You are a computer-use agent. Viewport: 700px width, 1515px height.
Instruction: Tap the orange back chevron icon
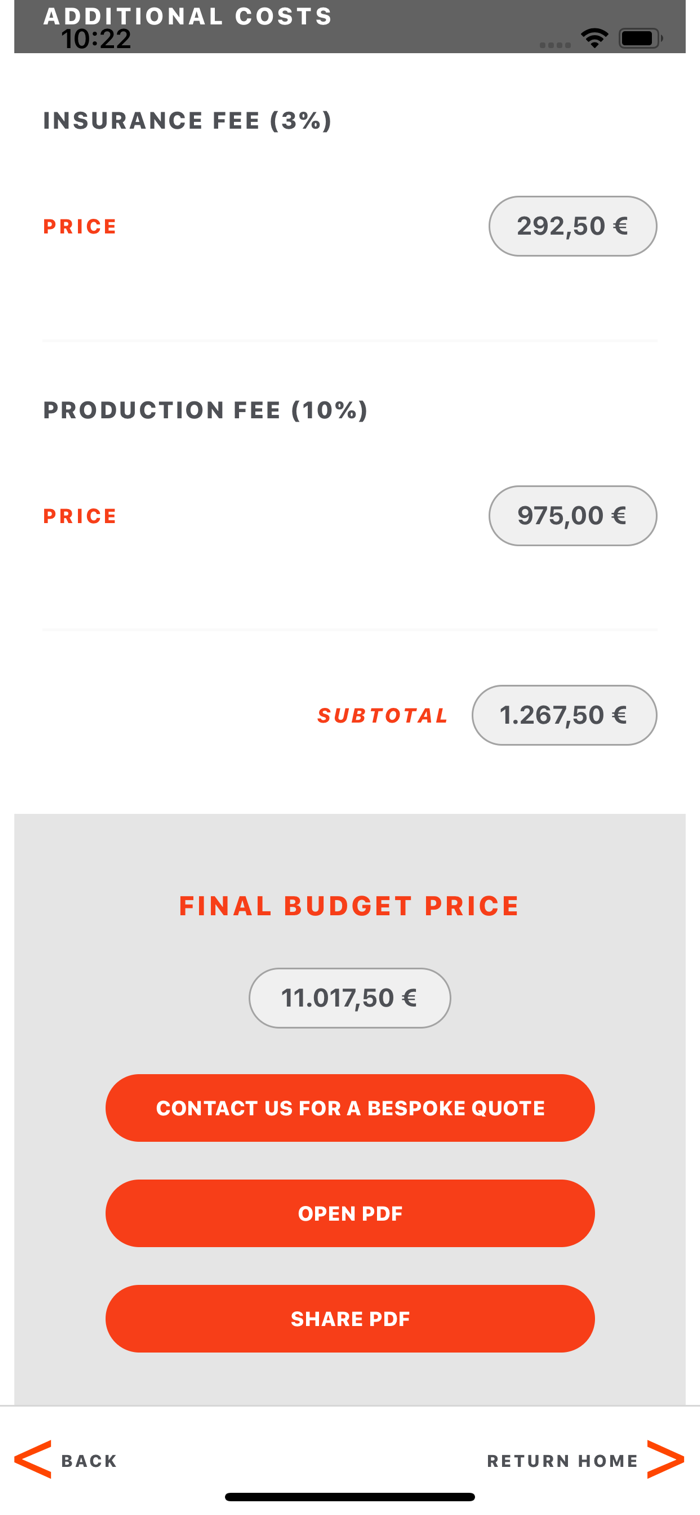coord(33,1460)
